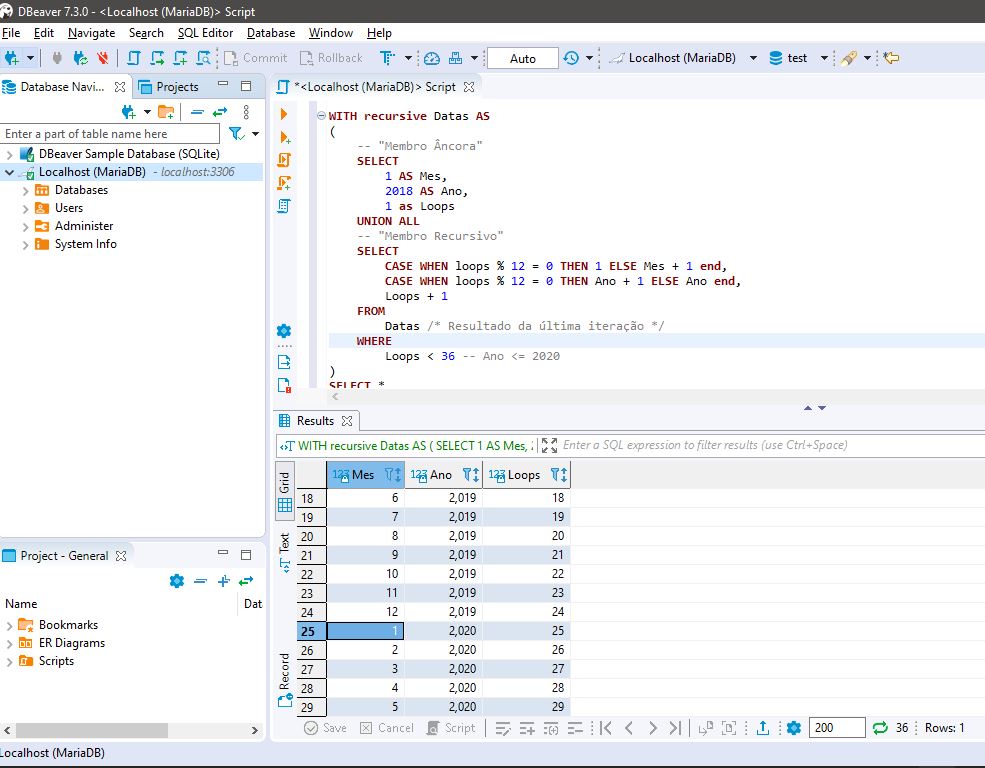Click the Collapse all icon in Database Navigator

196,111
